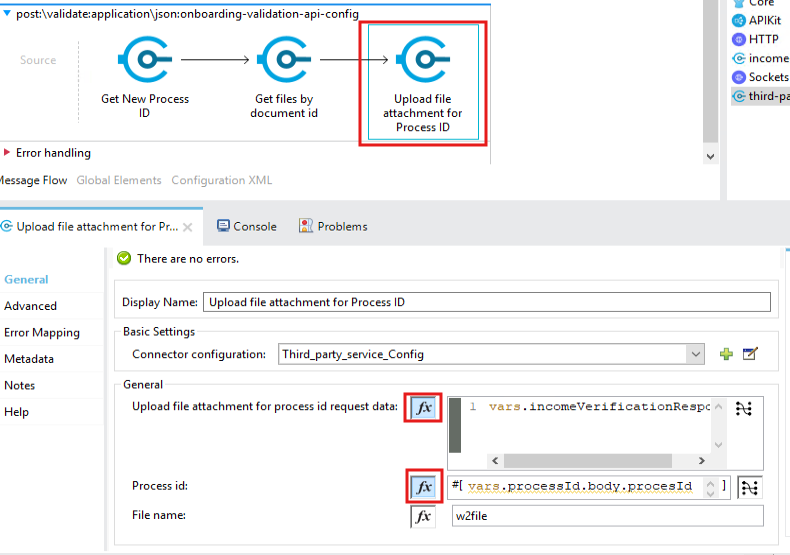Open the Connector configuration dropdown
This screenshot has width=790, height=555.
(695, 354)
